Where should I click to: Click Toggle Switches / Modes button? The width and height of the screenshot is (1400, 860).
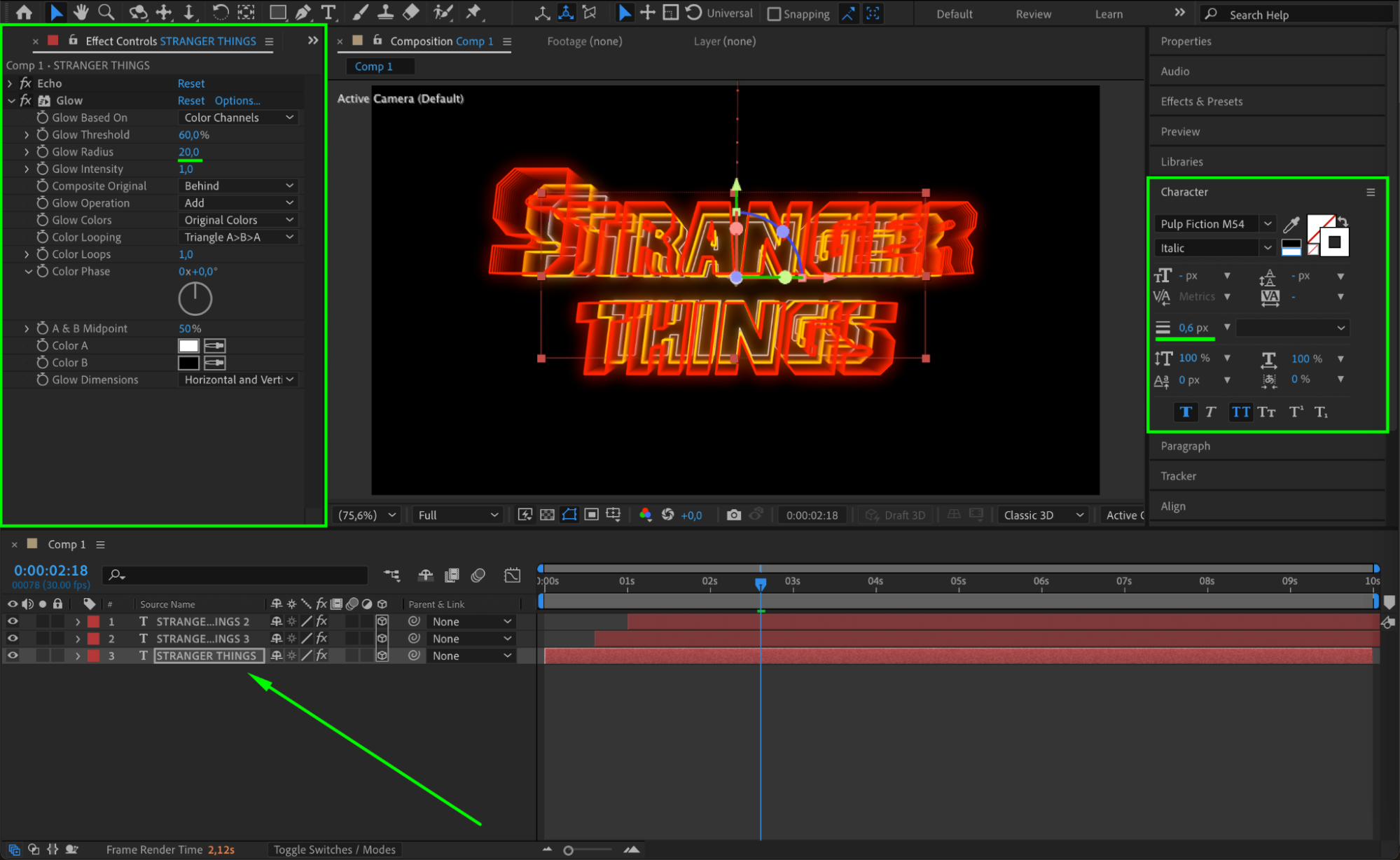[x=334, y=849]
